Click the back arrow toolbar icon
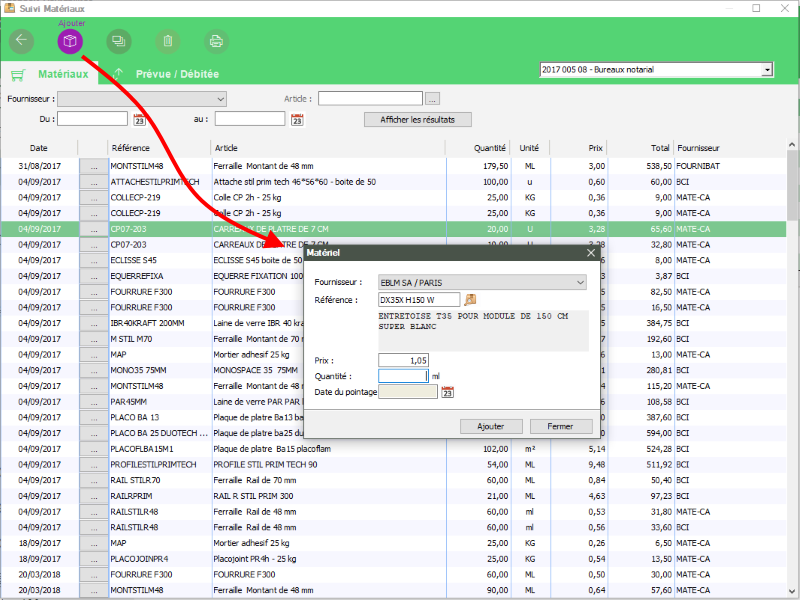Viewport: 800px width, 600px height. [21, 41]
